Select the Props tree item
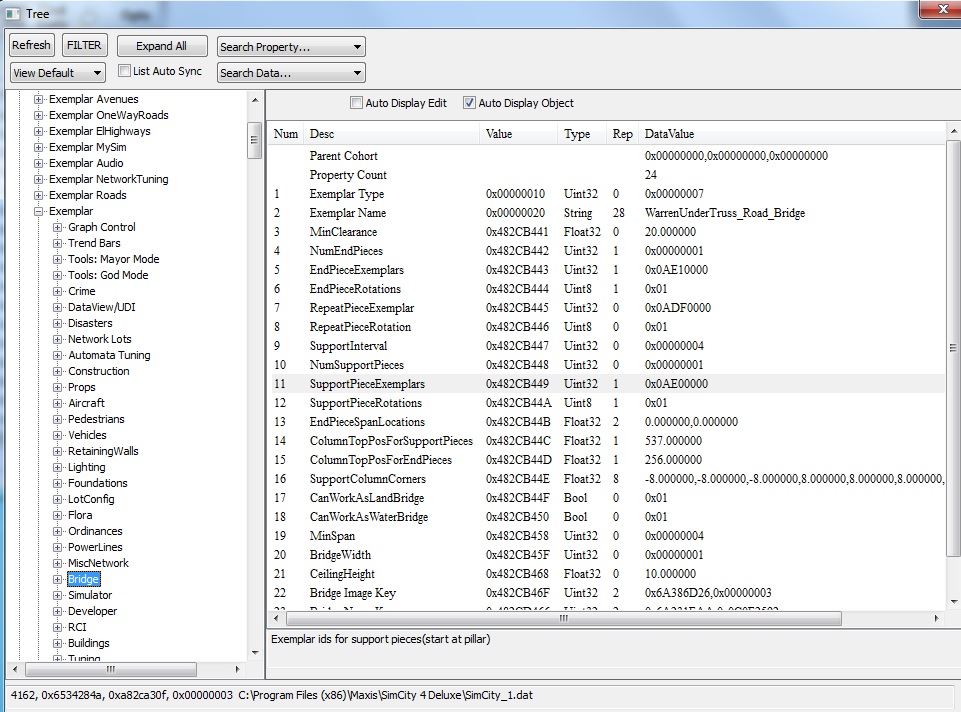This screenshot has width=961, height=712. coord(82,387)
